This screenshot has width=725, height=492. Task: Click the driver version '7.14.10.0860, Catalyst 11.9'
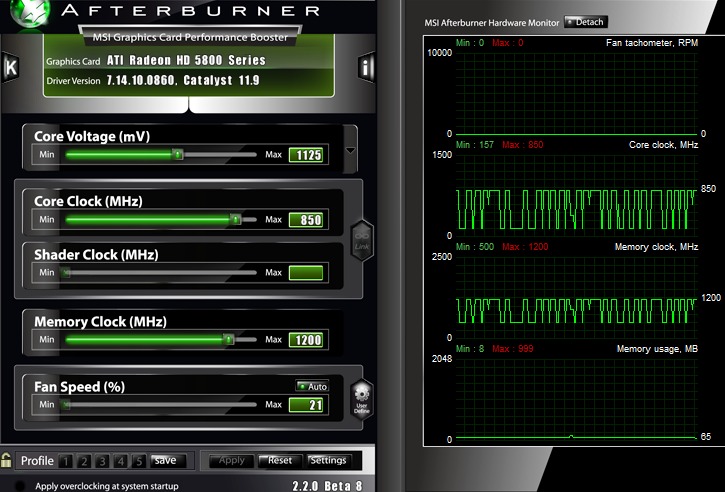coord(183,80)
